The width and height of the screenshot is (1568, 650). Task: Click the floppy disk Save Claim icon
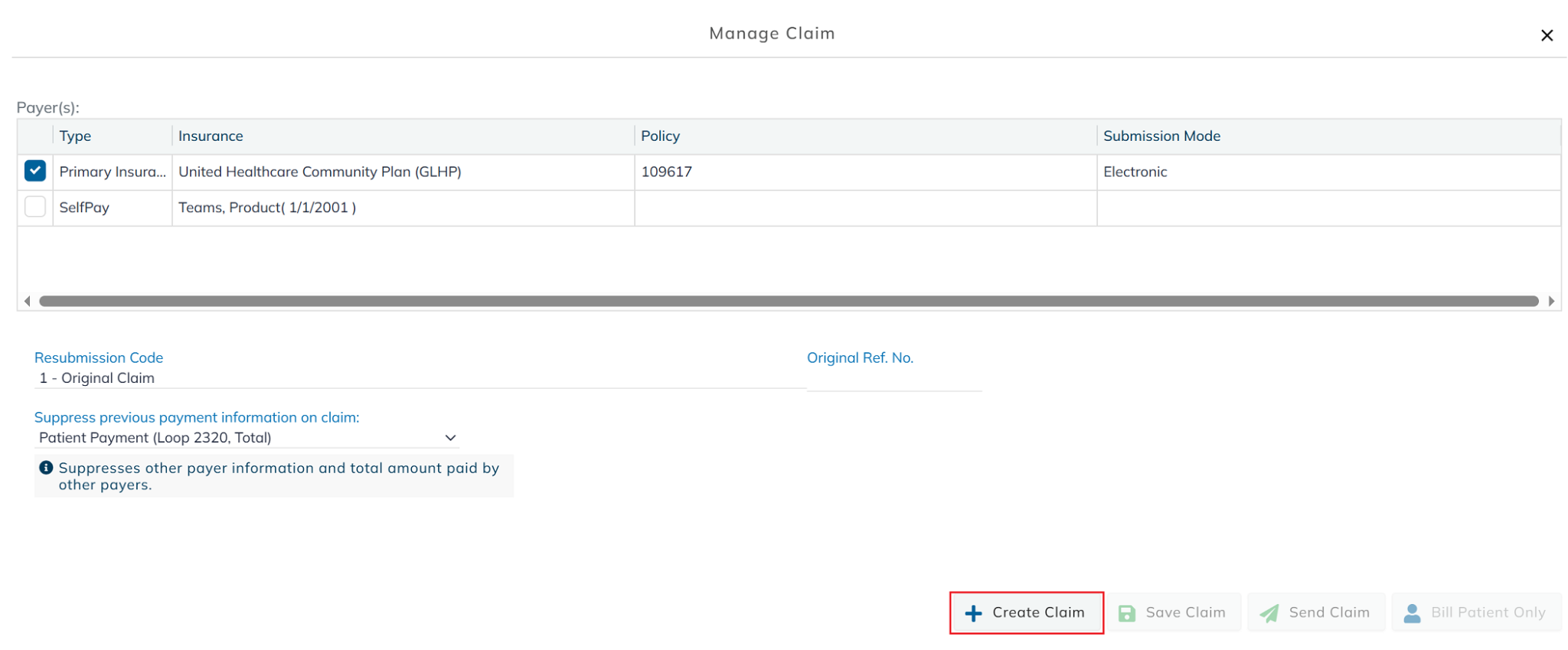(x=1126, y=613)
